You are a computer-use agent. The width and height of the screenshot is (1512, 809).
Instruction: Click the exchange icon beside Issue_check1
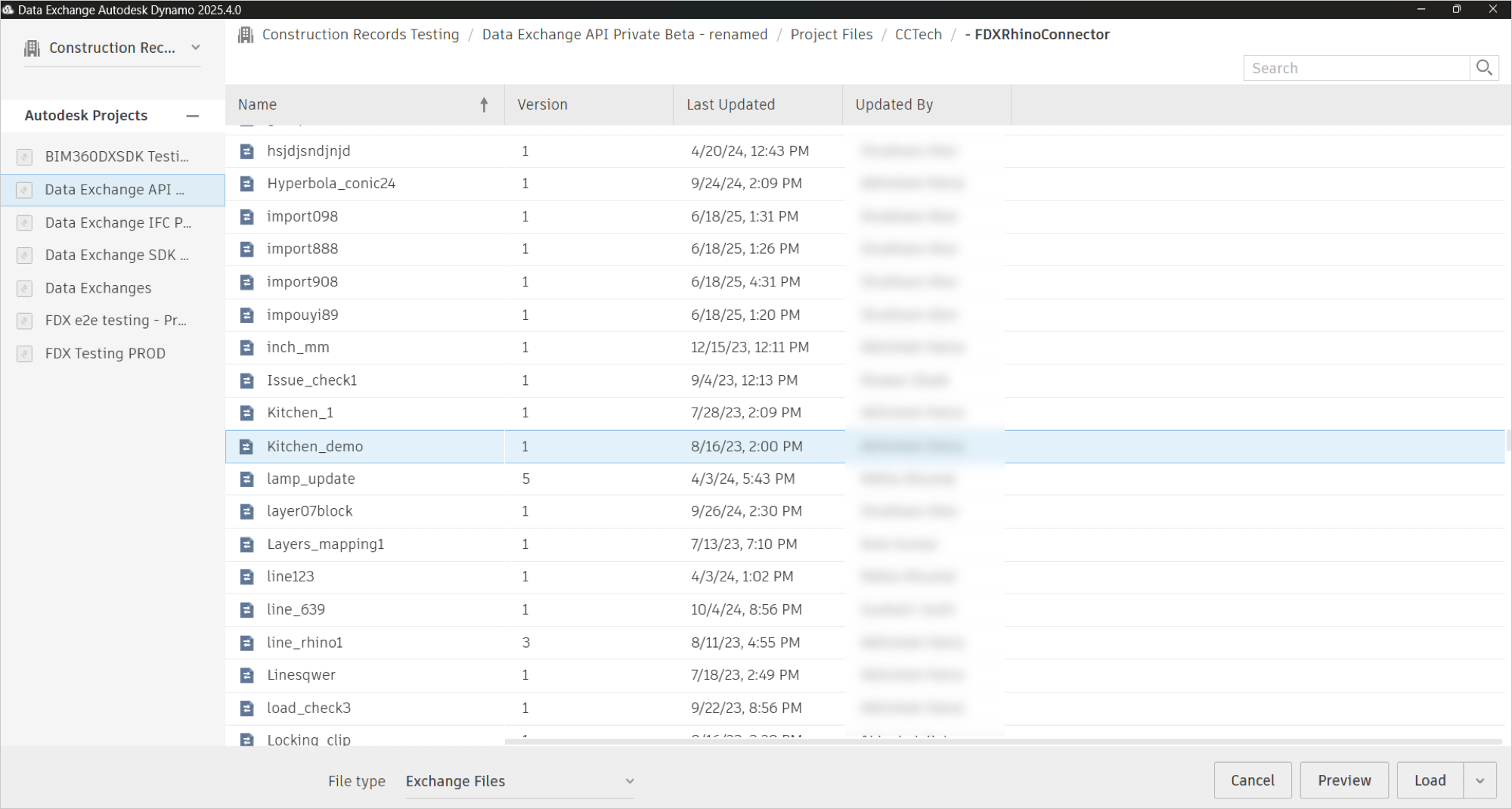[246, 381]
